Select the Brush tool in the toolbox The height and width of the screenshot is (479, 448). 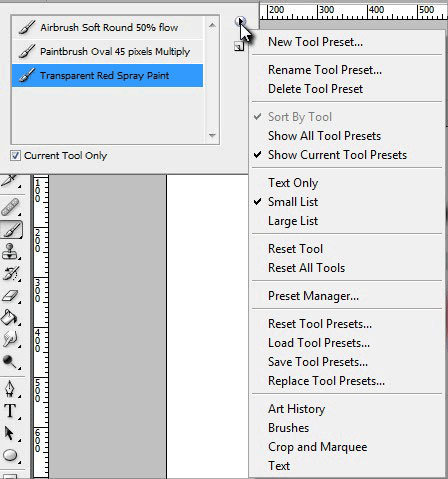pyautogui.click(x=11, y=230)
